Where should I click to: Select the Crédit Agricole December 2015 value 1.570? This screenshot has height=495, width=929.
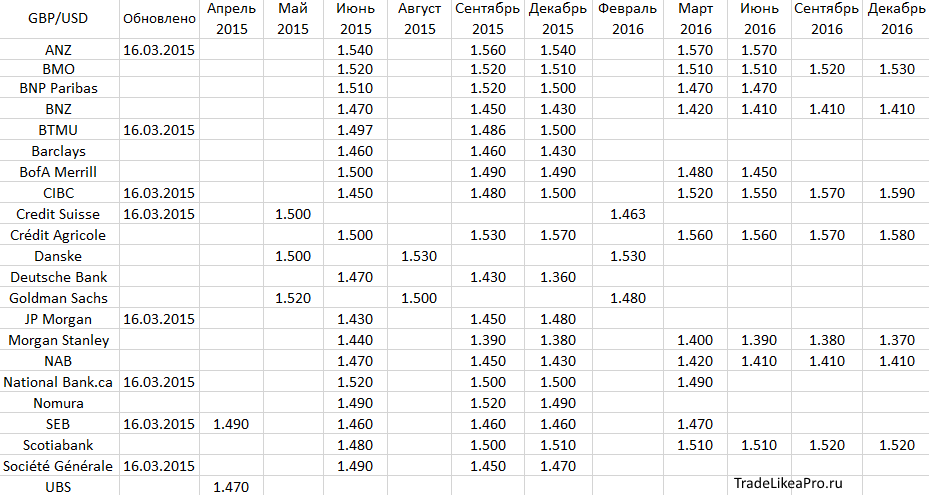[558, 235]
